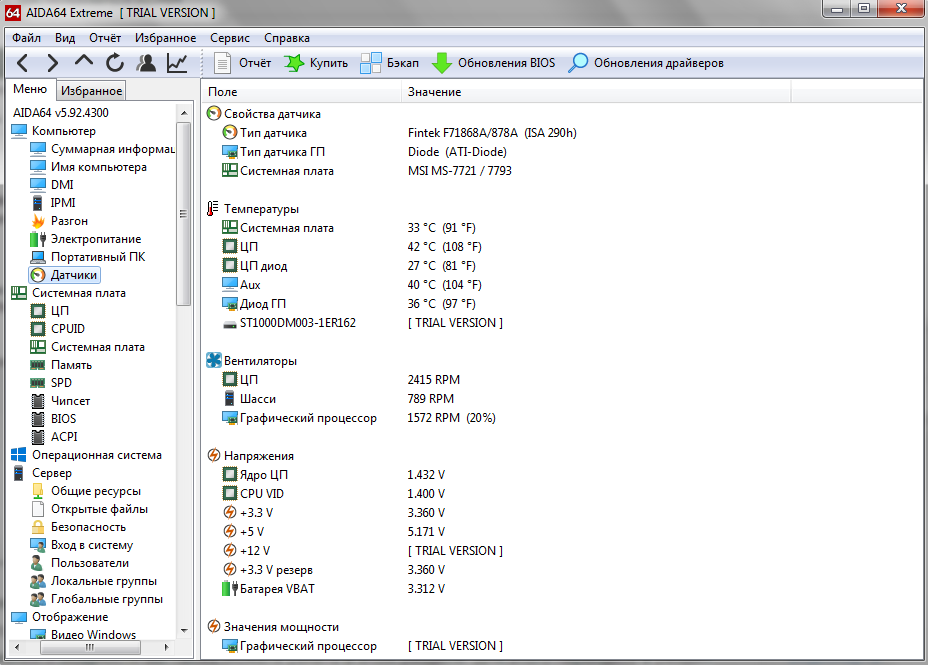Select Разгон in the tree

pyautogui.click(x=69, y=221)
